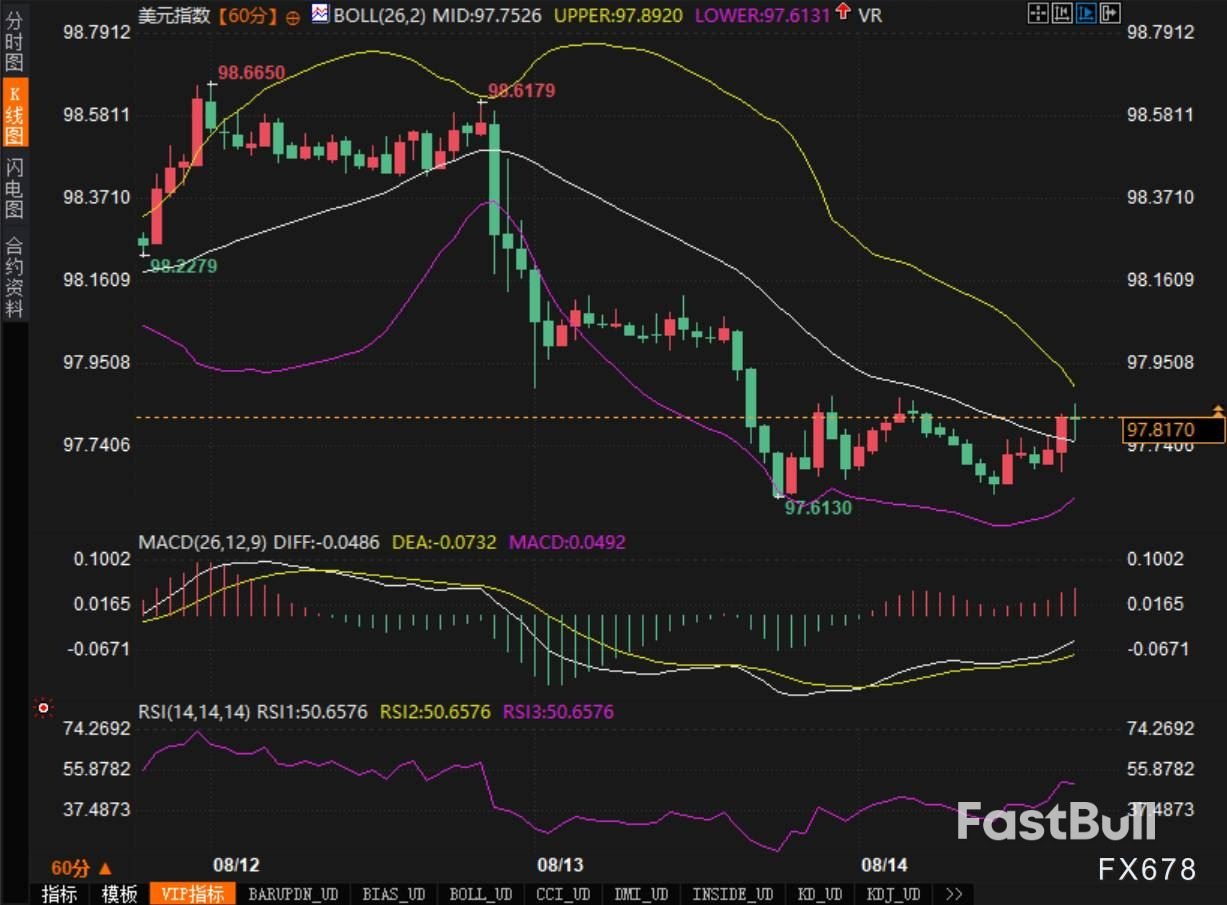The width and height of the screenshot is (1227, 905).
Task: Click the orange circled-plus icon beside 60分
Action: [292, 16]
